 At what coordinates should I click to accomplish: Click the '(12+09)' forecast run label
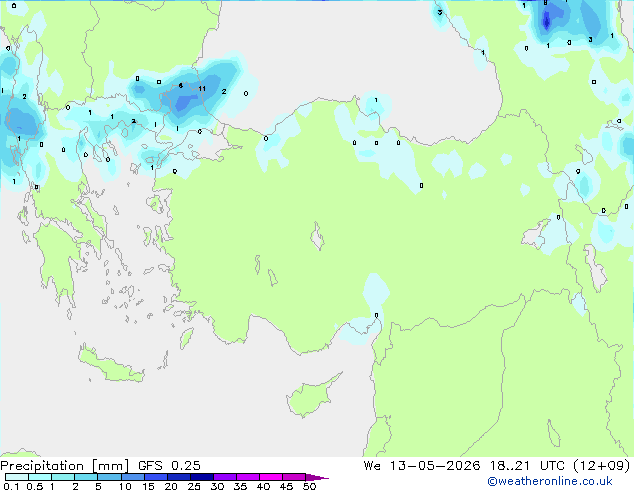pyautogui.click(x=602, y=466)
